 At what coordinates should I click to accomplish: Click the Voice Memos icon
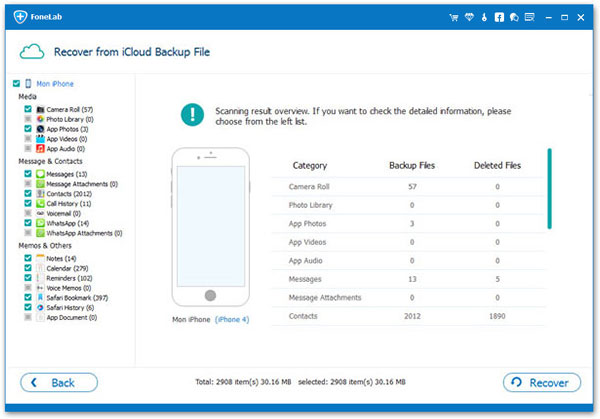[40, 288]
